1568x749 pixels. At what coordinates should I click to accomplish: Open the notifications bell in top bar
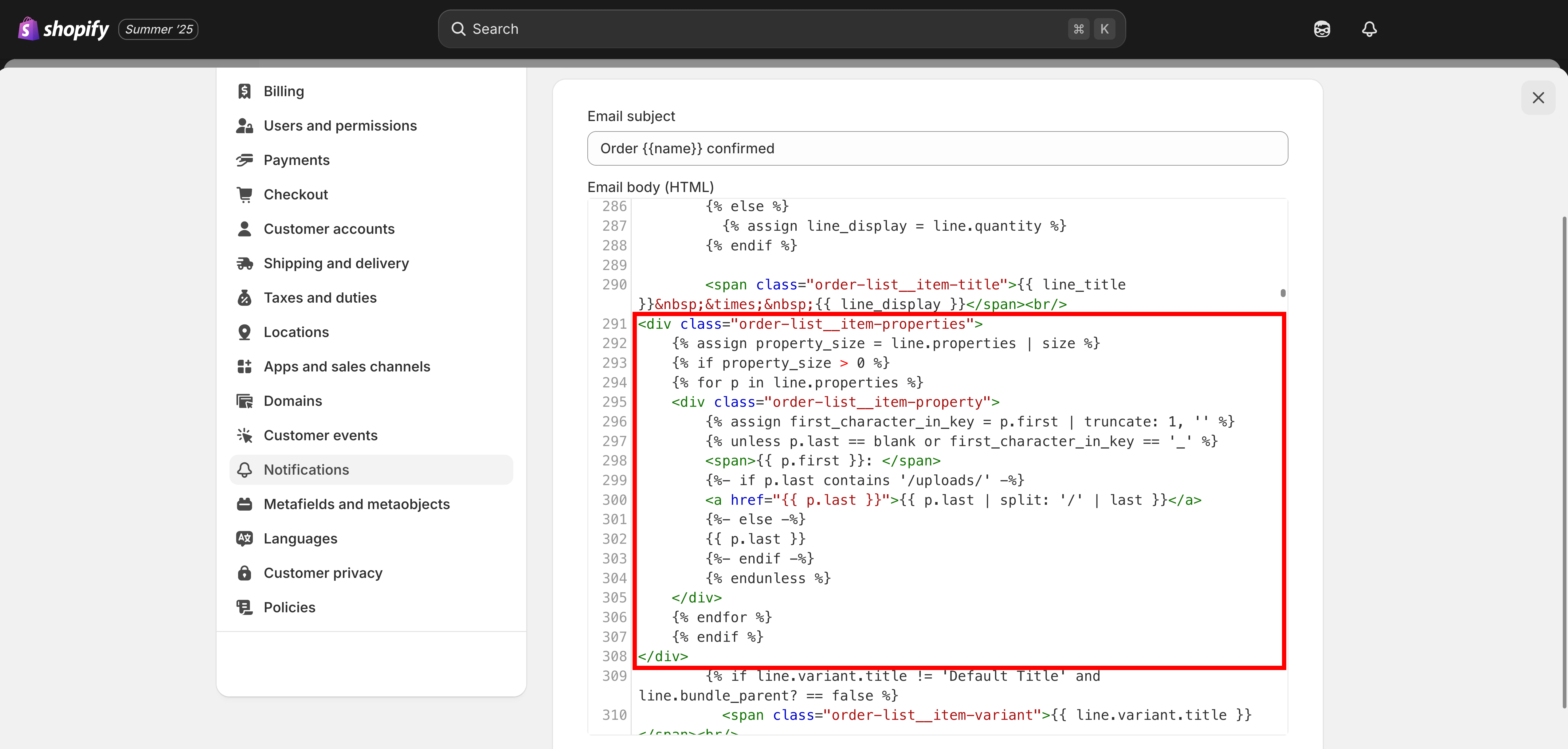coord(1369,29)
